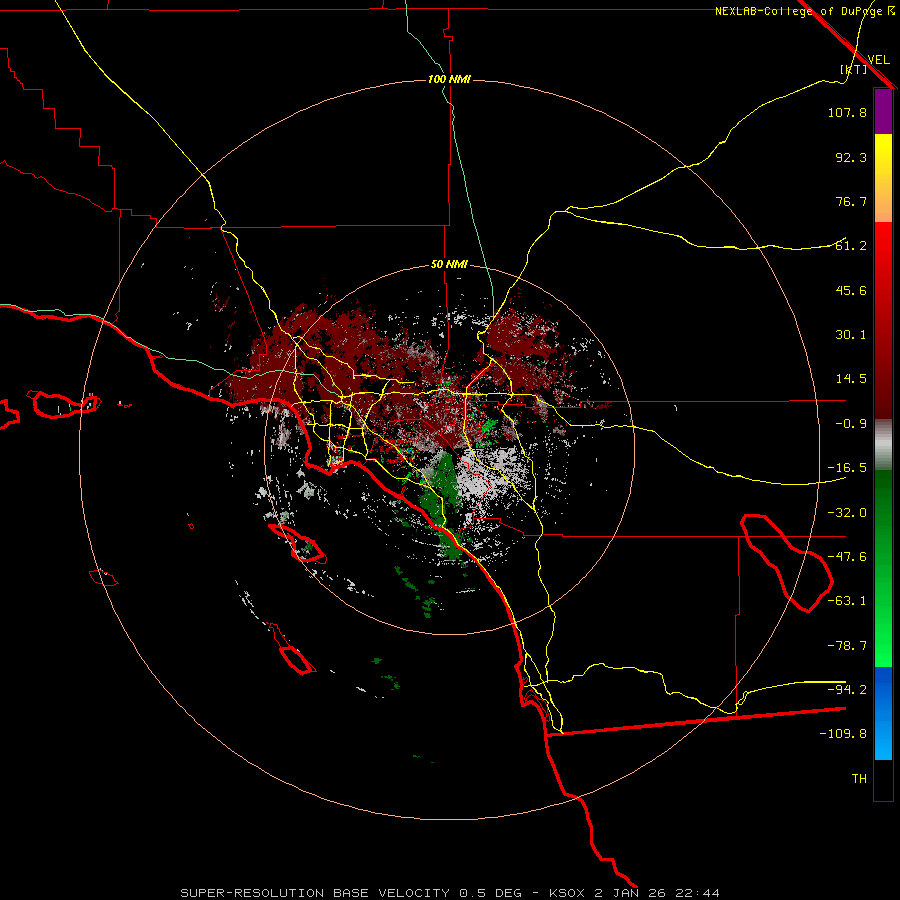The image size is (900, 900).
Task: Pick the yellow segment of the velocity color bar
Action: tap(883, 177)
